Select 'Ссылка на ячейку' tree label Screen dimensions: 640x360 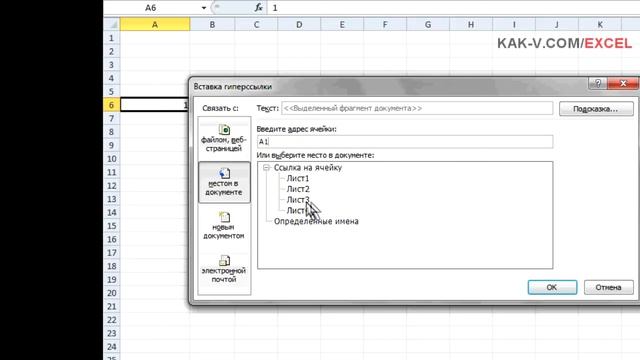tap(308, 168)
